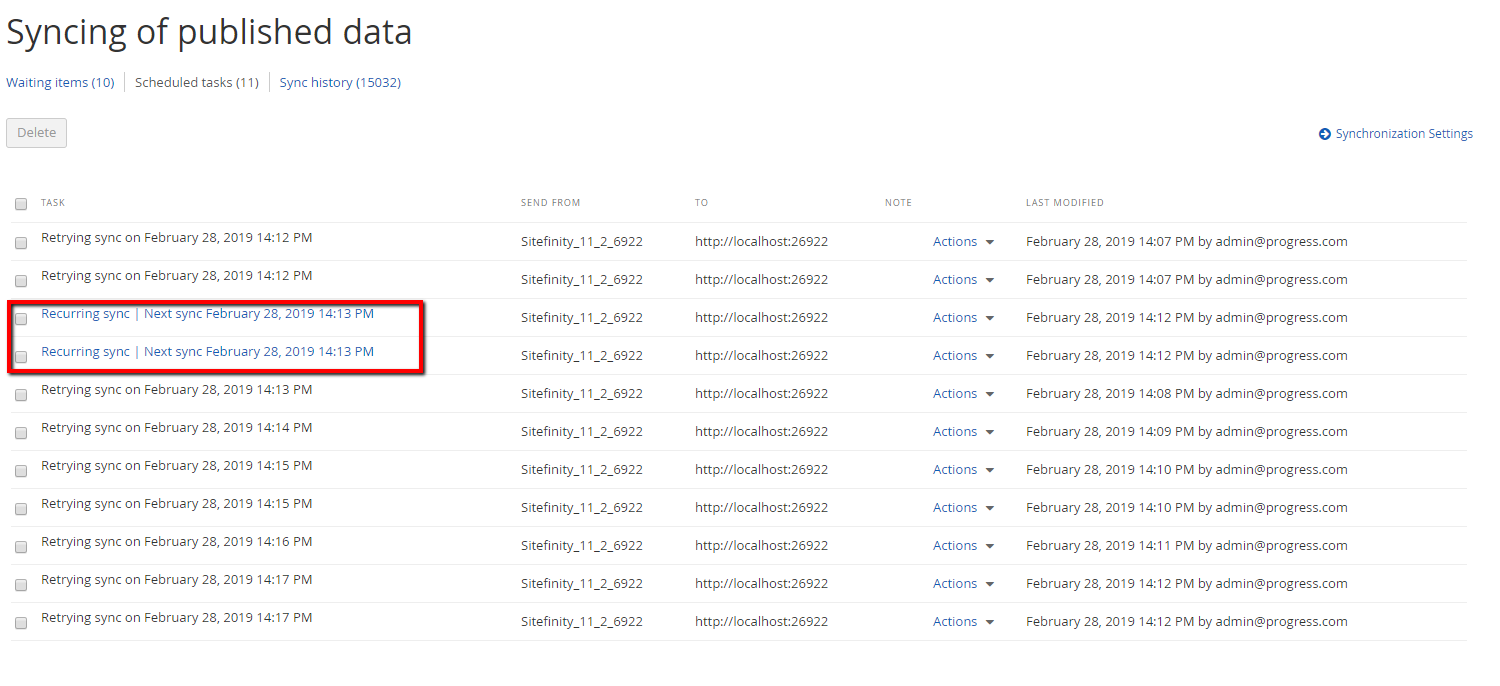Click the LAST MODIFIED column header
Image resolution: width=1500 pixels, height=686 pixels.
[1065, 203]
